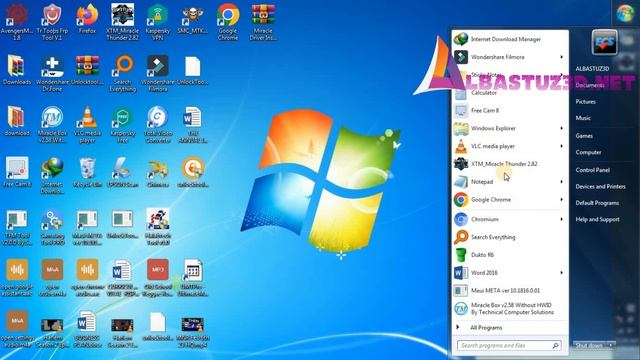Open Pictures library link
The image size is (640, 360).
[x=585, y=102]
